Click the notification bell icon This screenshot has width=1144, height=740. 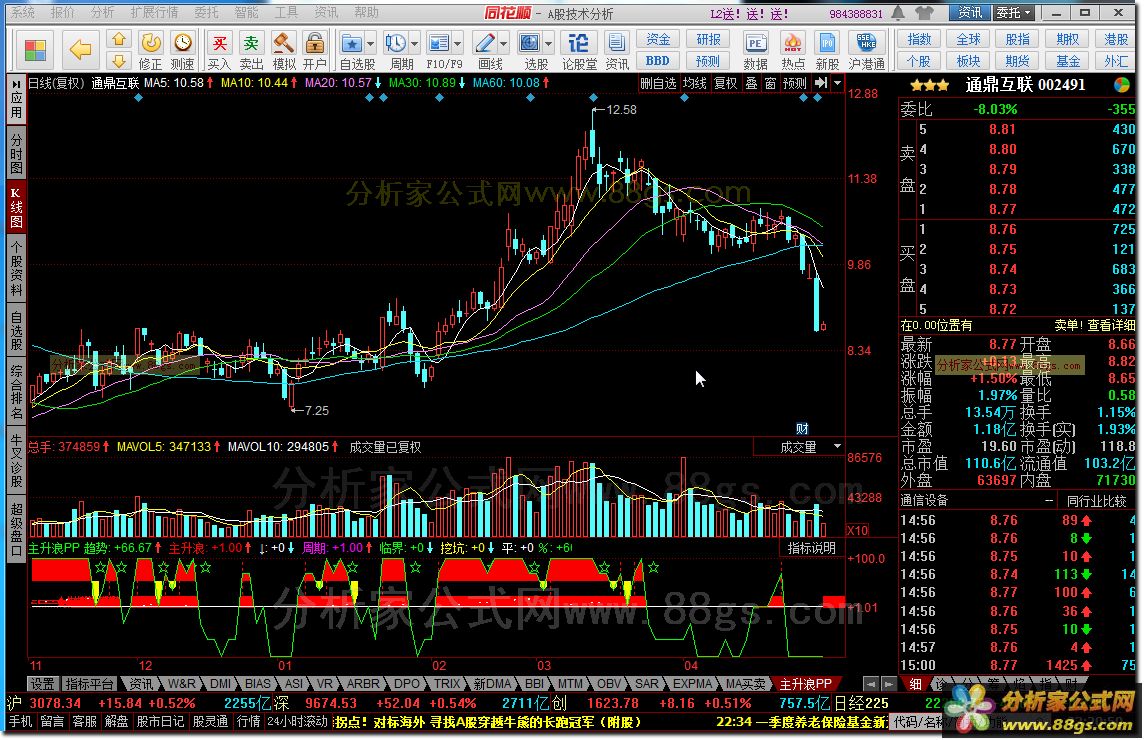(x=899, y=13)
